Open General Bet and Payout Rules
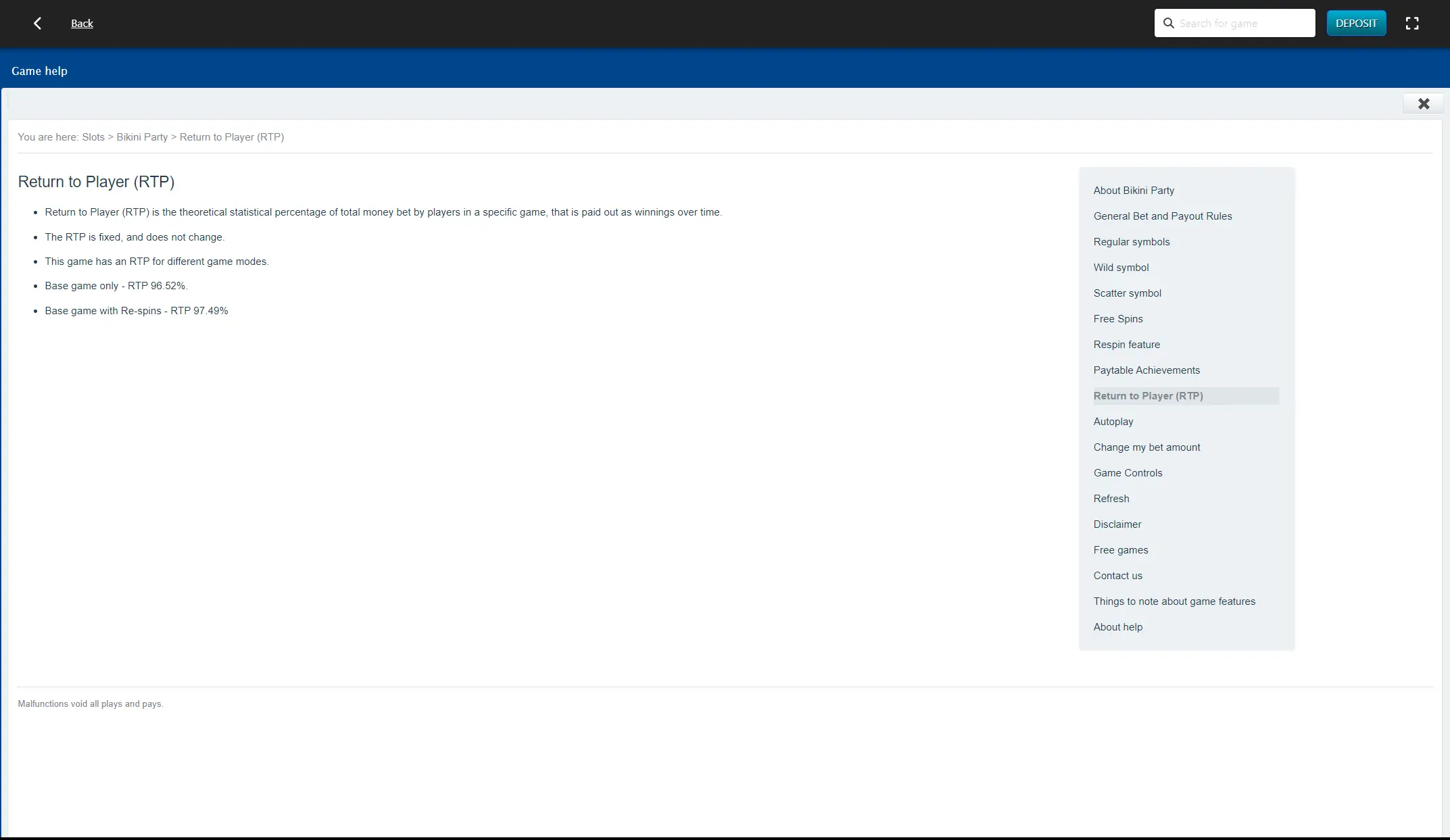Screen dimensions: 1450x840 pos(1163,216)
